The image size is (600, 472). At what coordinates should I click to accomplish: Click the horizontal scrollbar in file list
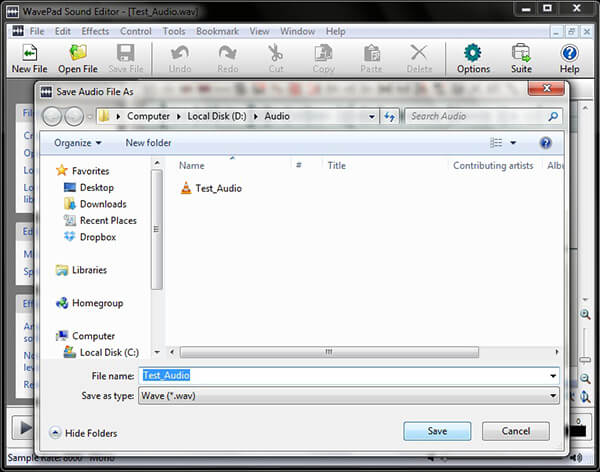pos(330,352)
